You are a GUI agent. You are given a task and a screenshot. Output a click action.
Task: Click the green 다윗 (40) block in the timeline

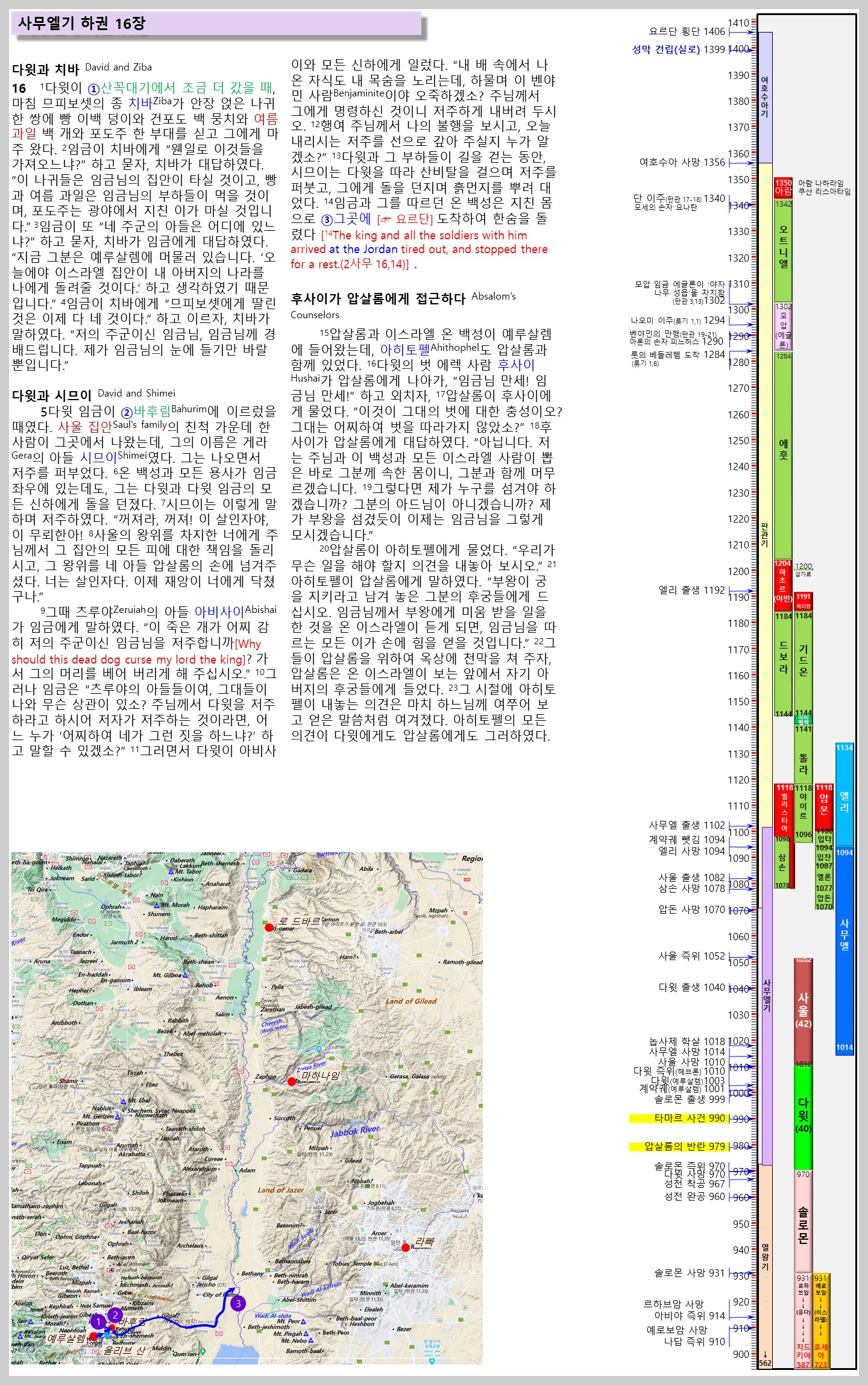[803, 1117]
